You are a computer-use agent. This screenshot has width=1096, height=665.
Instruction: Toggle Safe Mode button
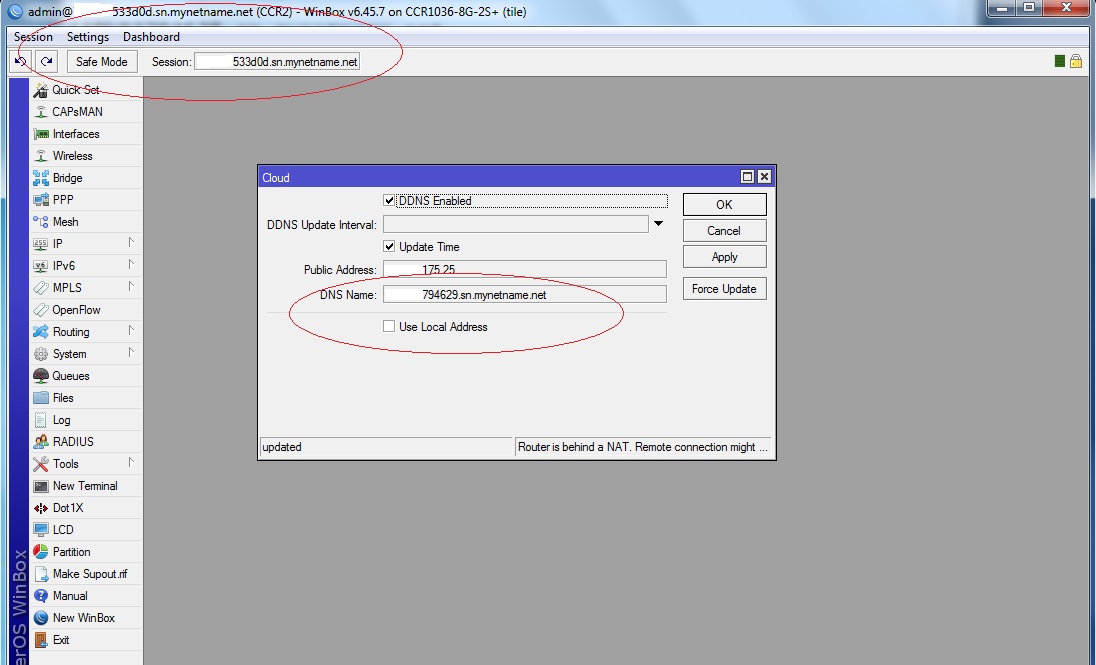[102, 62]
